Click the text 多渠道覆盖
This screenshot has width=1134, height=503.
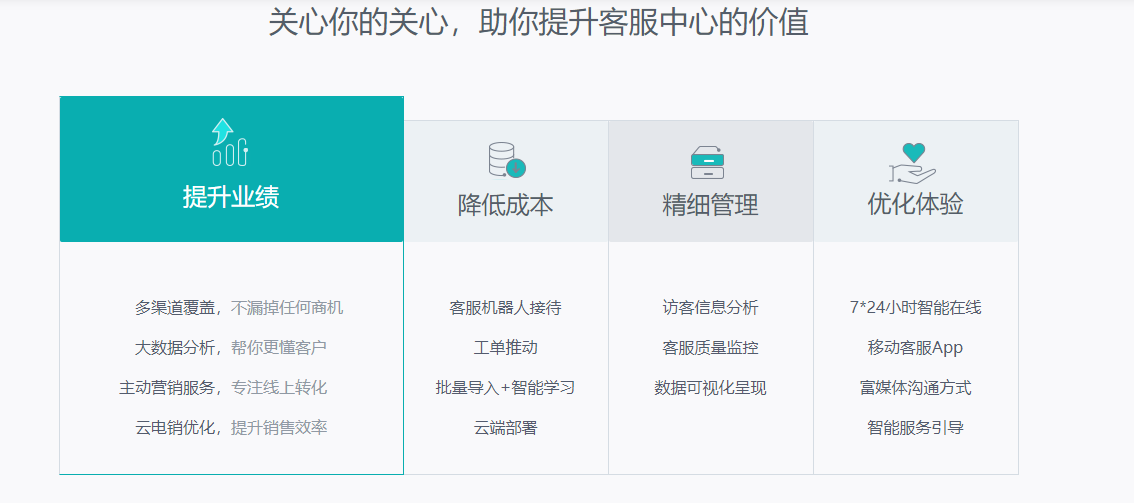point(175,308)
